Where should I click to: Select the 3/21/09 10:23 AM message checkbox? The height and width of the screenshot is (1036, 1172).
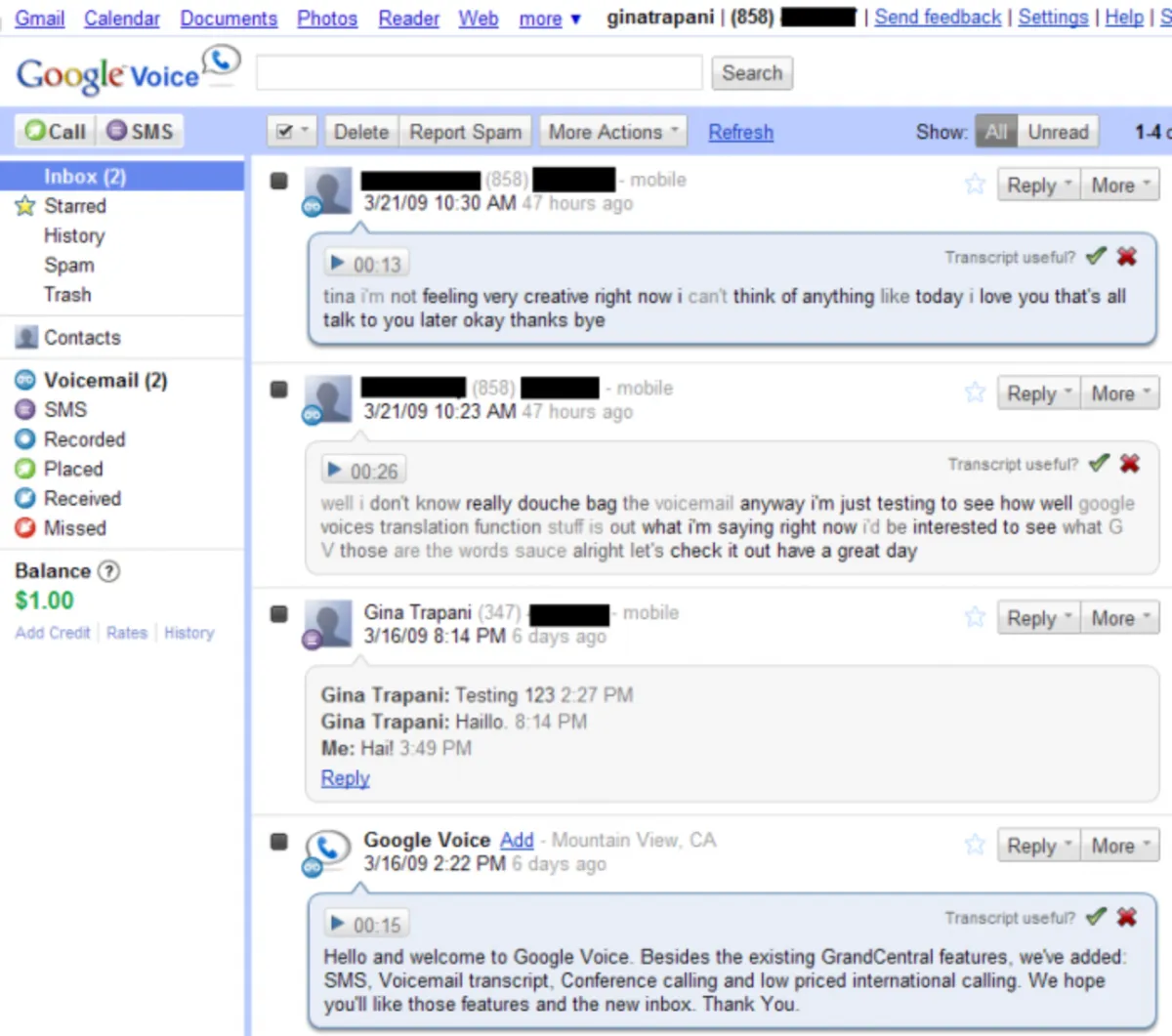click(279, 389)
